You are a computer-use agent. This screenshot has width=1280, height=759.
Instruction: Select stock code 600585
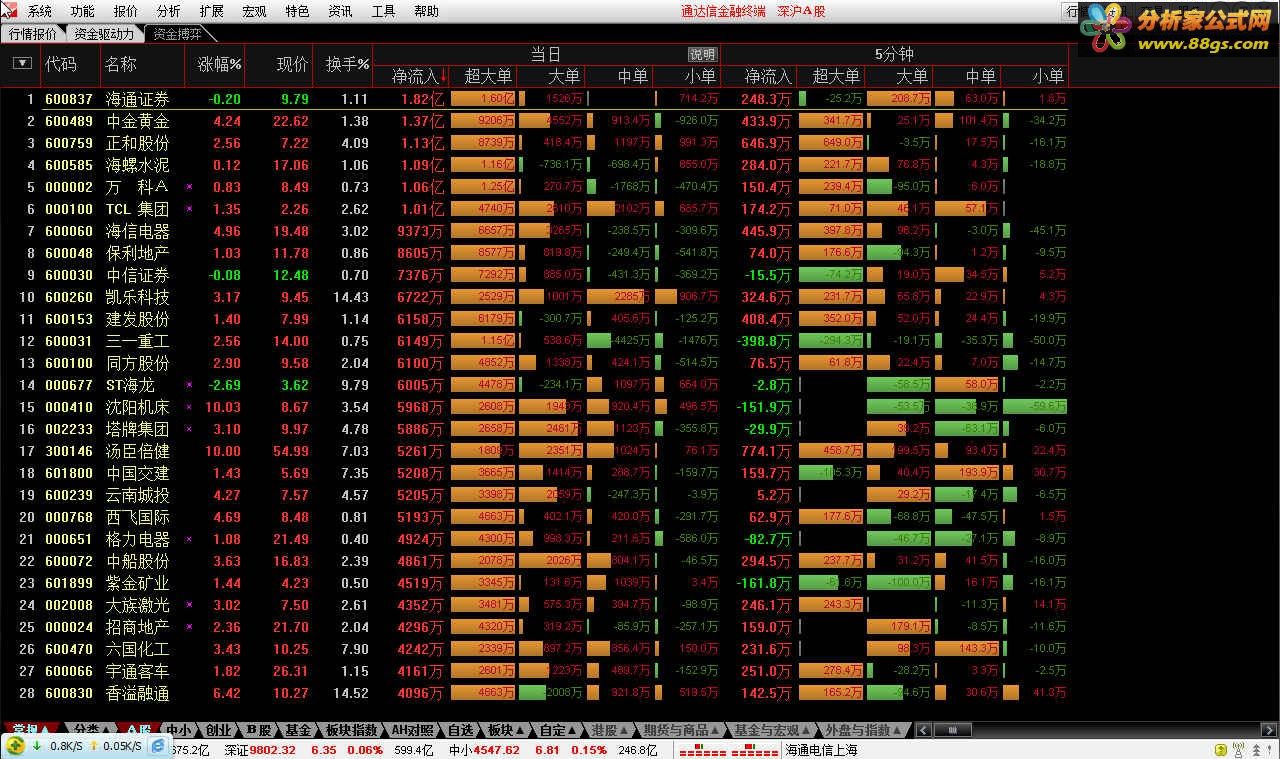pyautogui.click(x=69, y=165)
